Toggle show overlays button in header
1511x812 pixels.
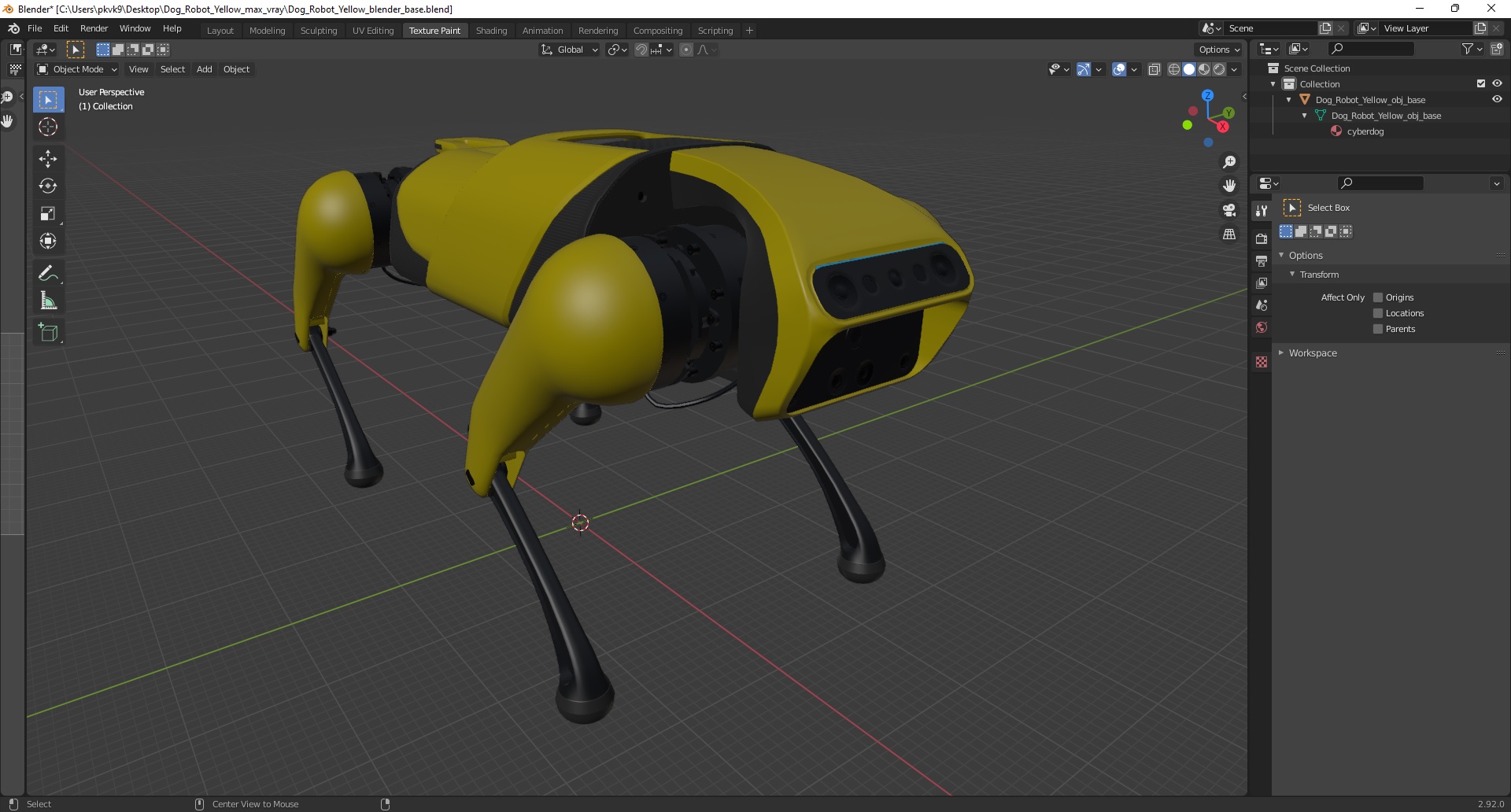coord(1119,69)
